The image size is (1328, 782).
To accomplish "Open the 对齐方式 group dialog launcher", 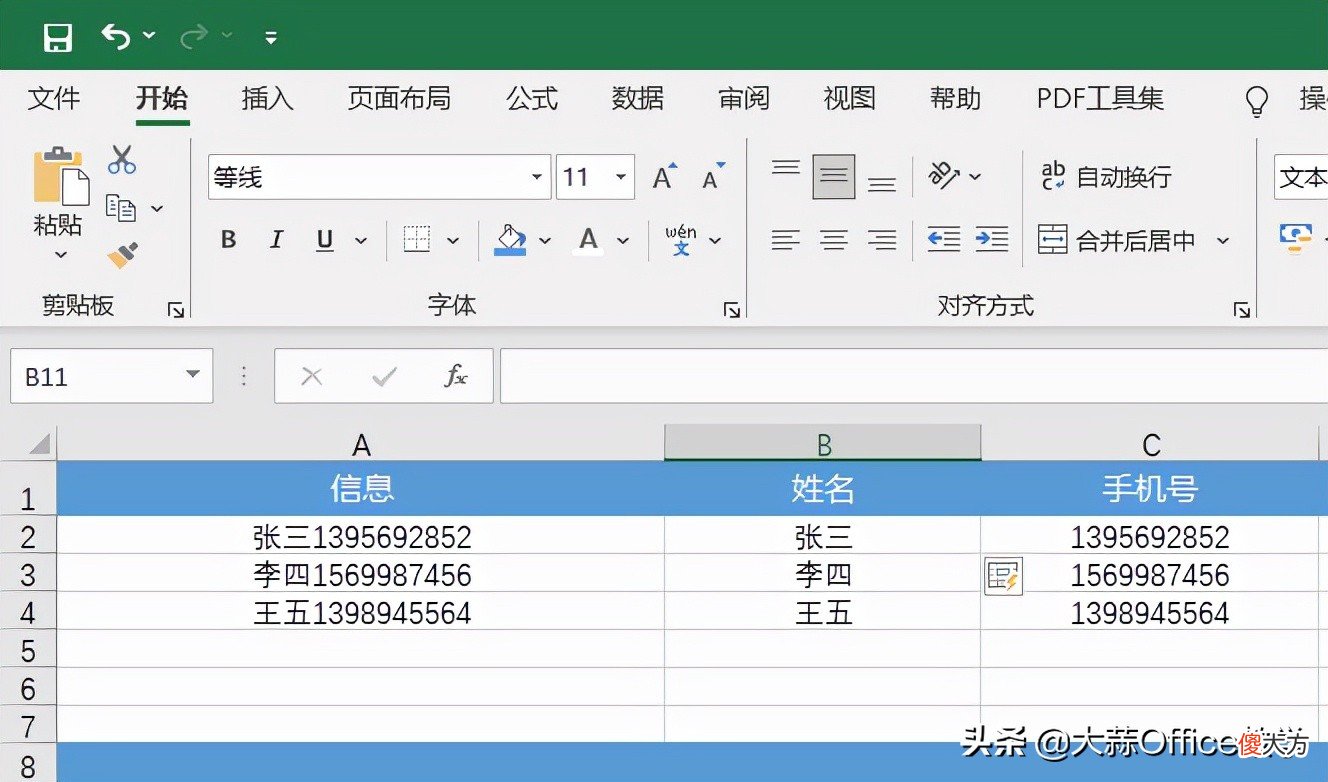I will 1241,311.
